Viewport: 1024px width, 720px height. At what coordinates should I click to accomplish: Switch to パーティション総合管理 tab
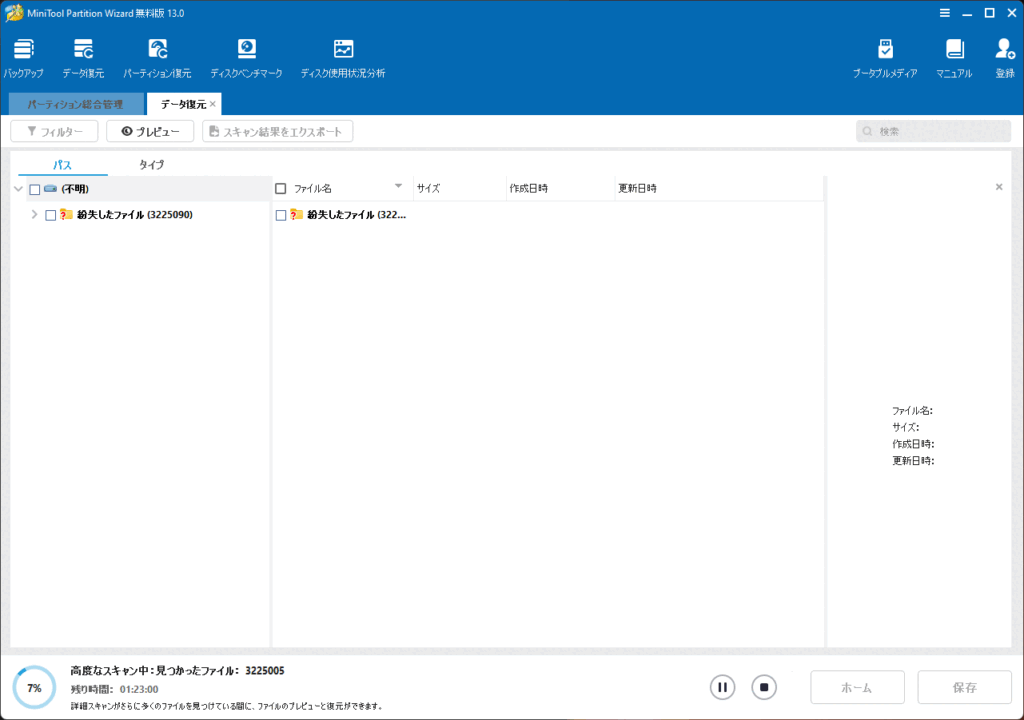coord(75,104)
